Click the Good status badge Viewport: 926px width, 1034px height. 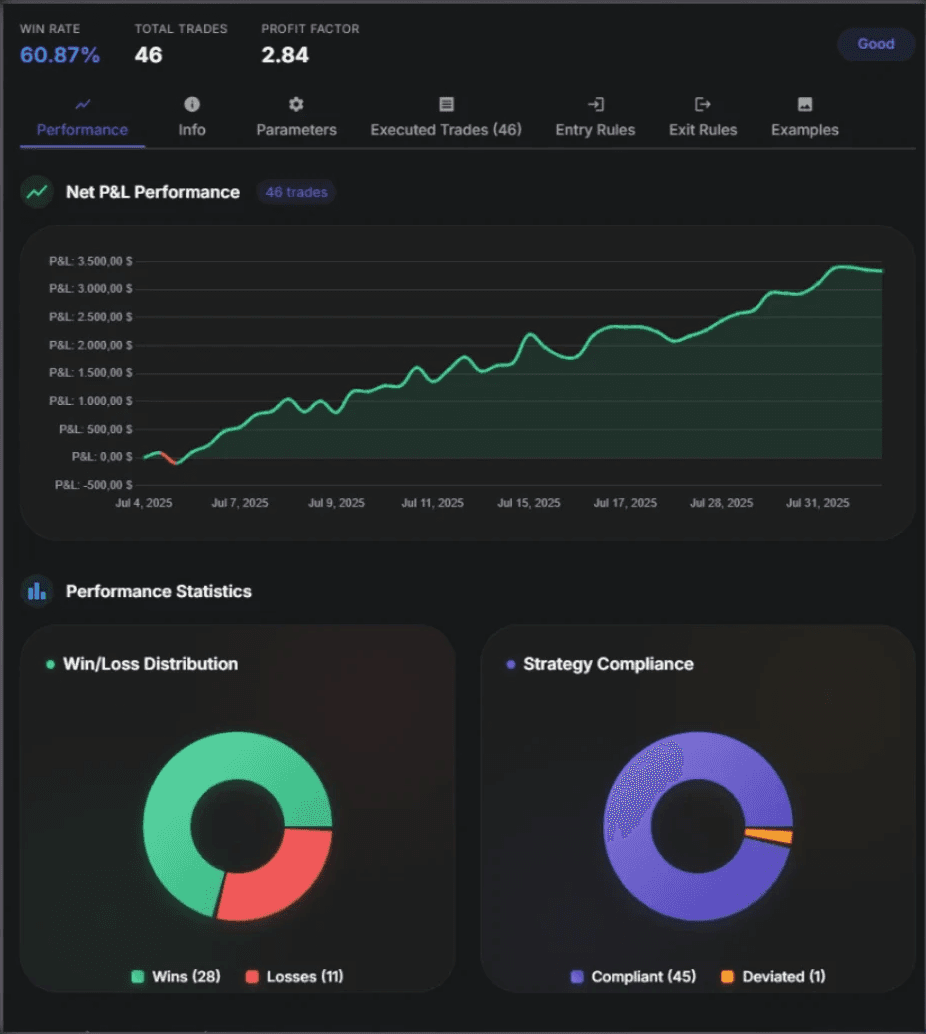click(875, 44)
